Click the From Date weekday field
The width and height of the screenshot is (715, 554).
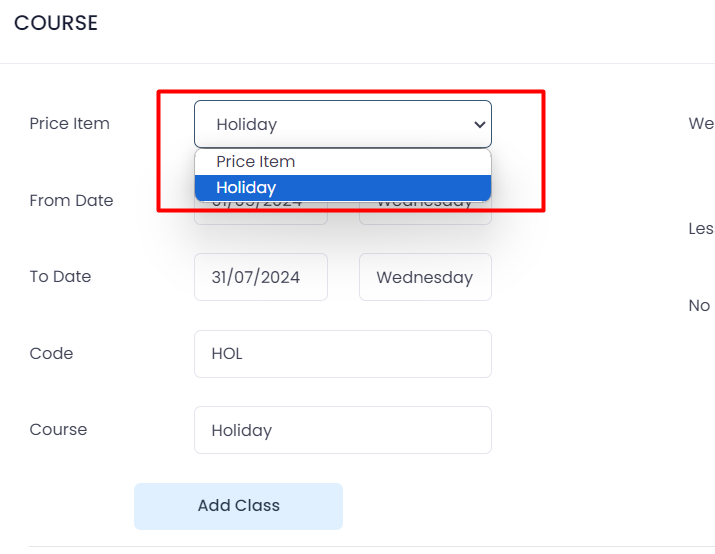tap(425, 213)
